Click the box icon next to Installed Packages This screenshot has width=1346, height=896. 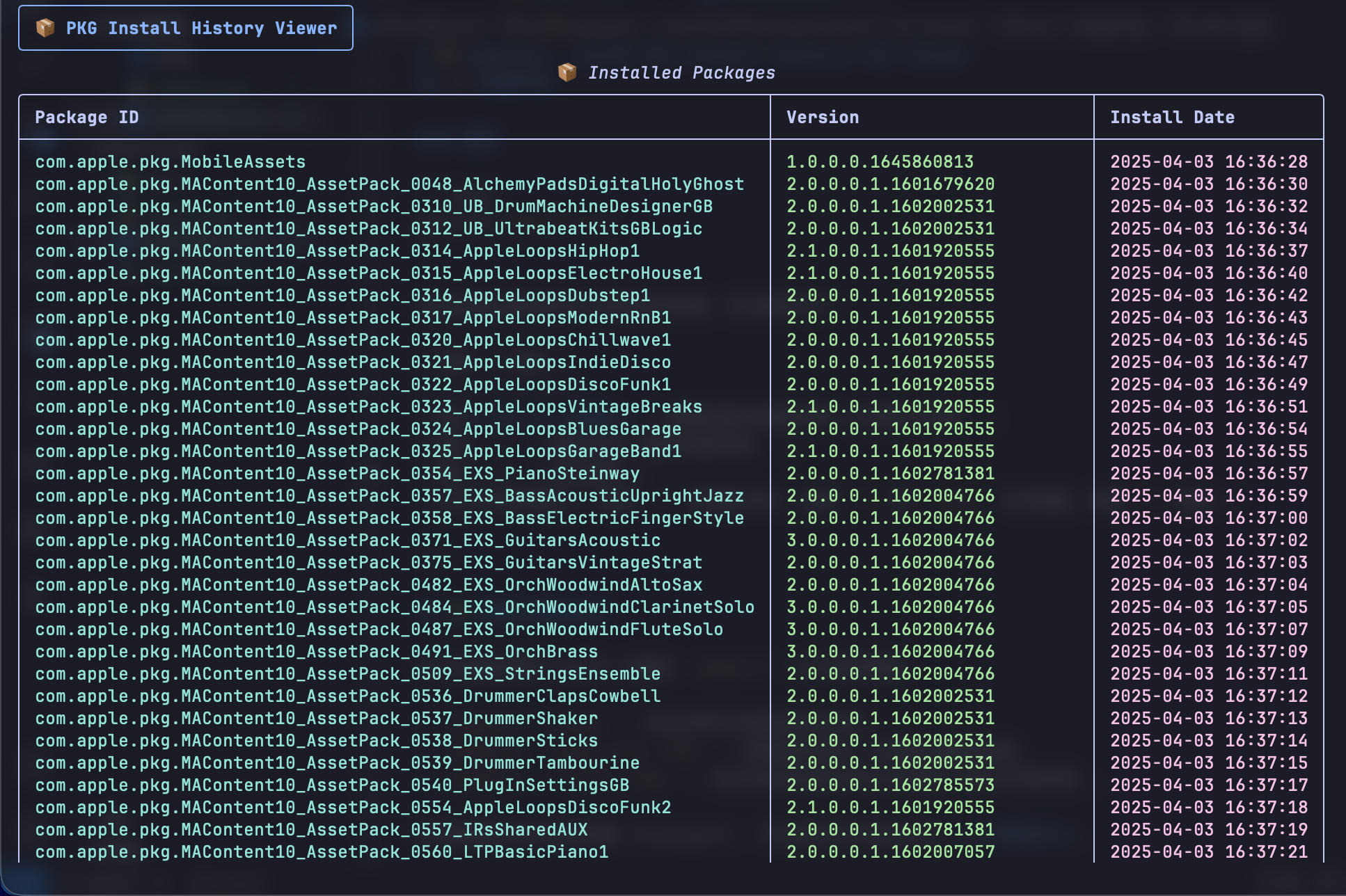[x=567, y=72]
